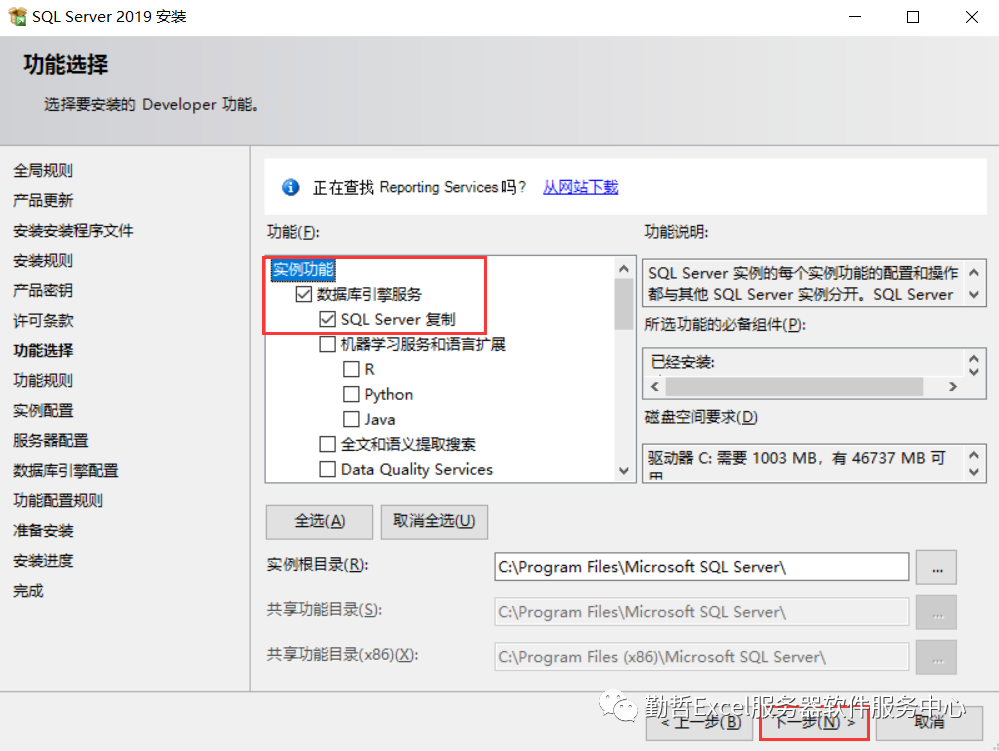Click feature list scroll down arrow
The height and width of the screenshot is (751, 999).
[624, 471]
